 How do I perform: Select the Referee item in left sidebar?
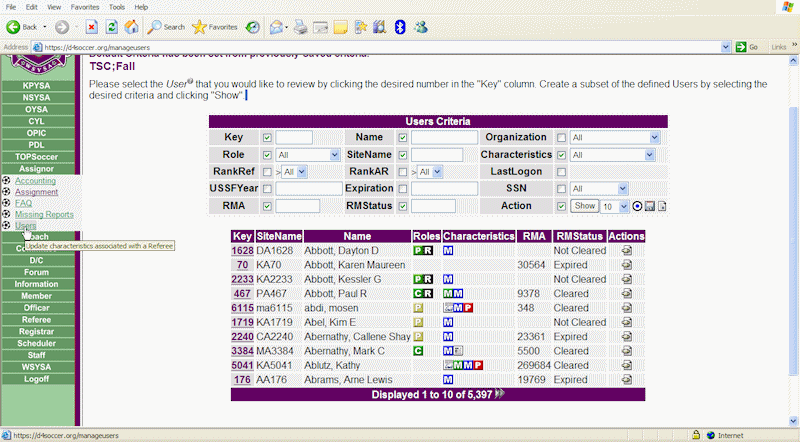(x=36, y=320)
